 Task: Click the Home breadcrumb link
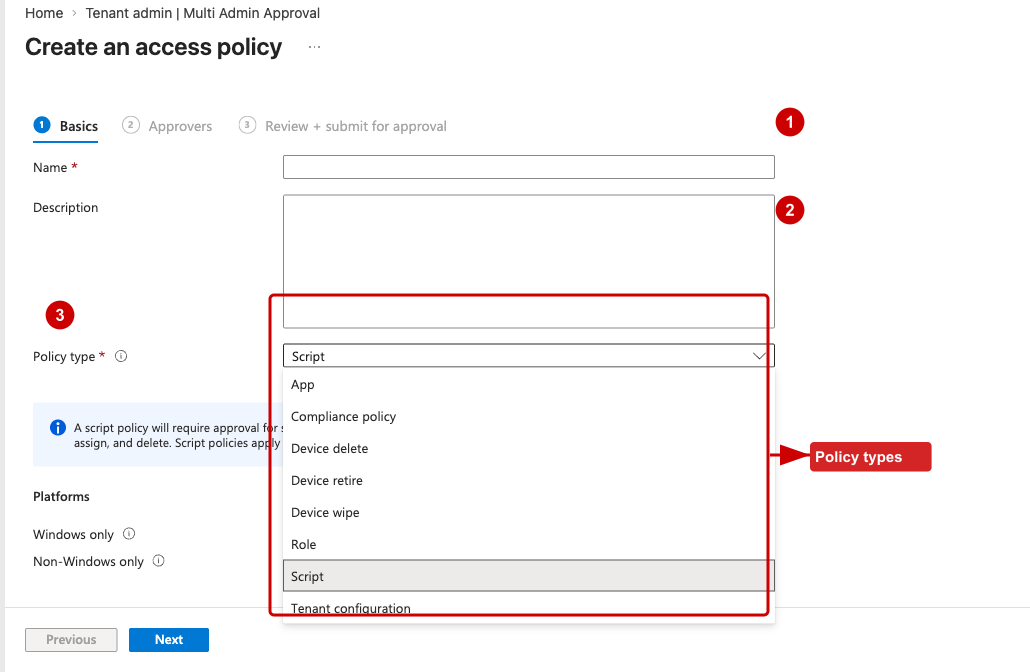pyautogui.click(x=44, y=13)
